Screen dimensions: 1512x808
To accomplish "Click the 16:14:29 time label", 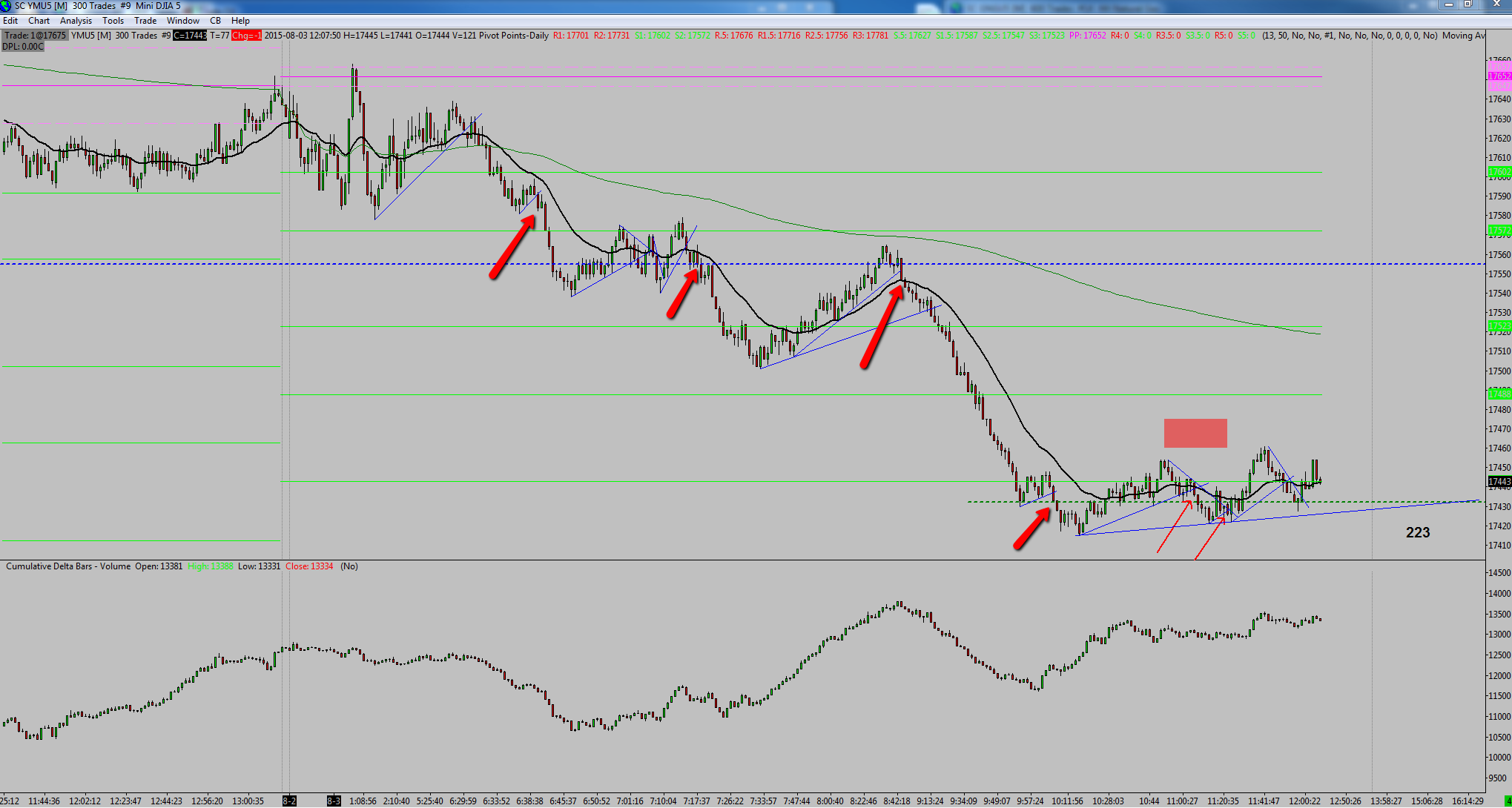I will pos(1468,801).
